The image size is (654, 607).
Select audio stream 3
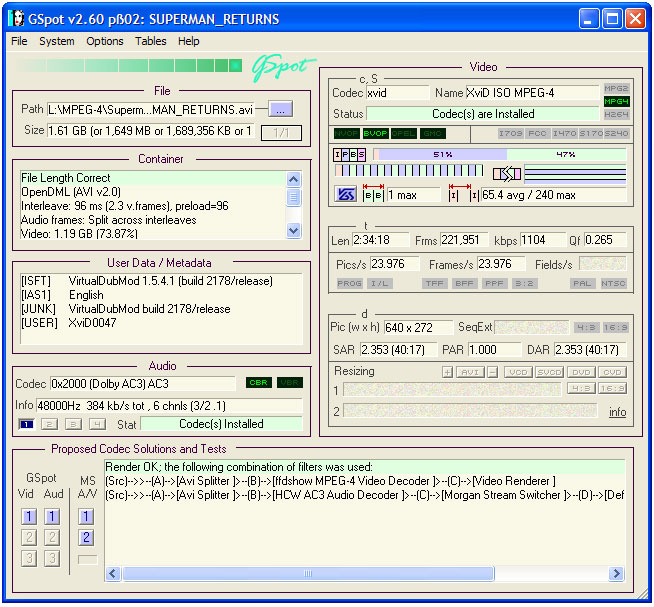[73, 425]
